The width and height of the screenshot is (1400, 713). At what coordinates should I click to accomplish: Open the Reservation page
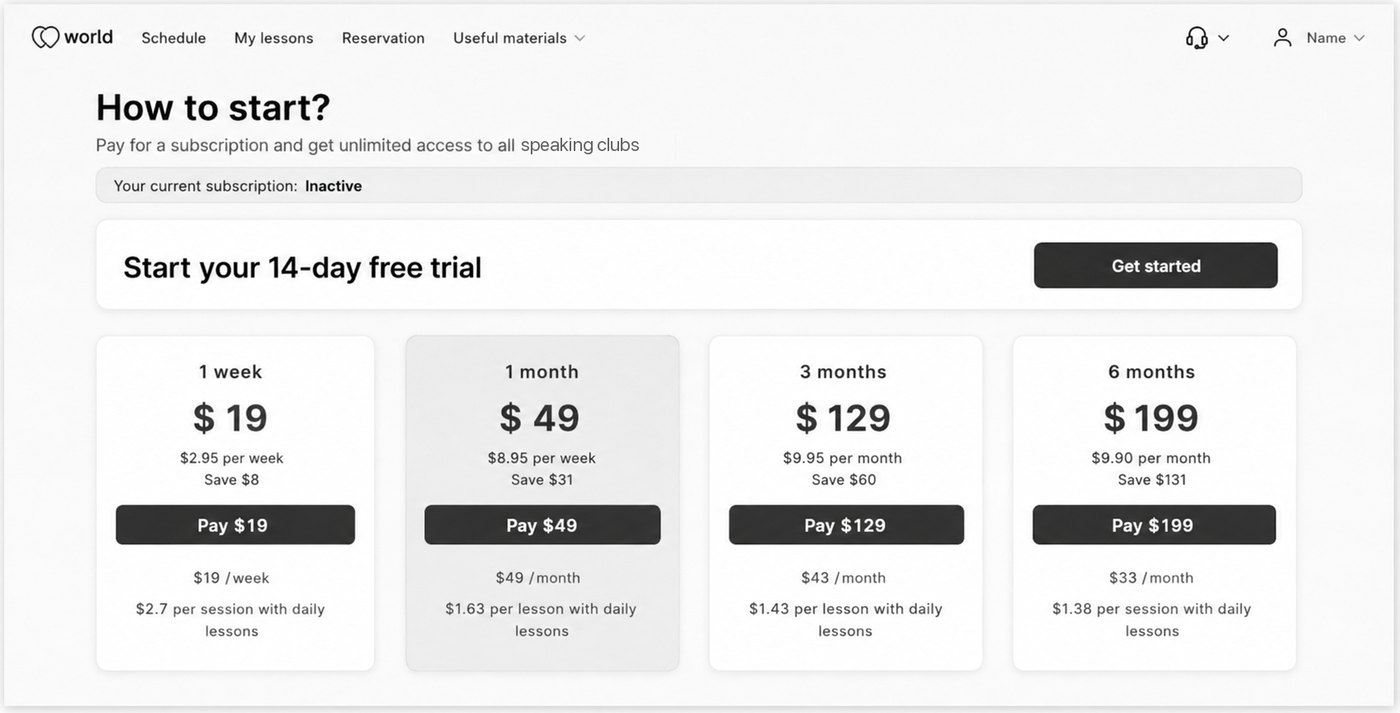(x=383, y=38)
